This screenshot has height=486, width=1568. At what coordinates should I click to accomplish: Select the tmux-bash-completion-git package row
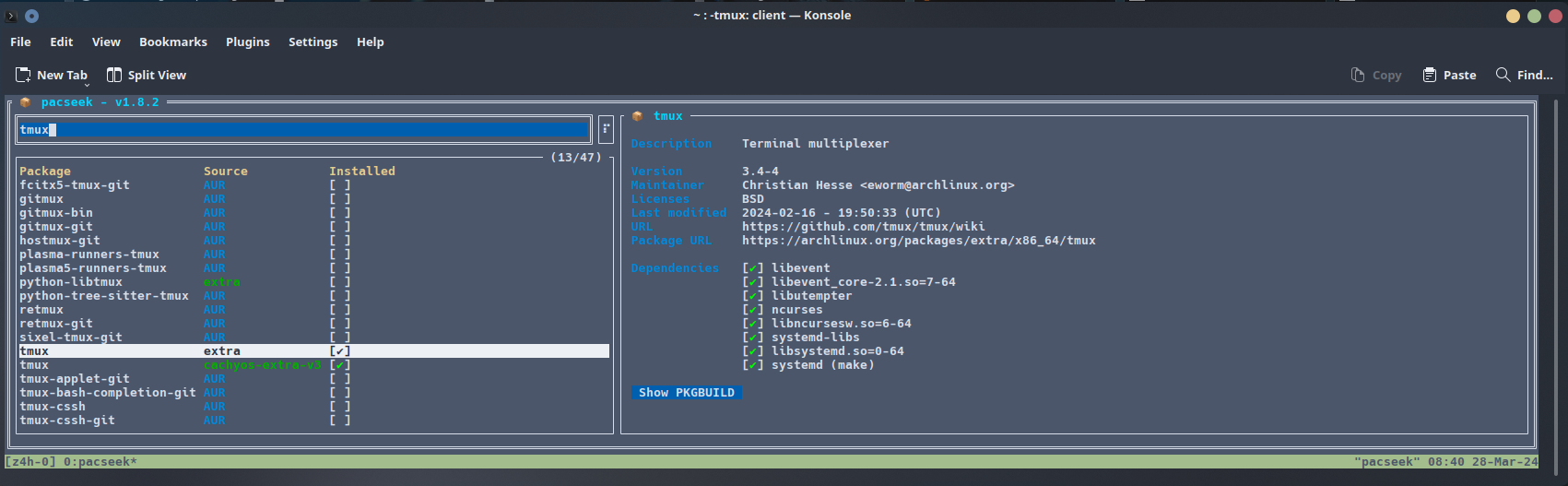pos(314,393)
